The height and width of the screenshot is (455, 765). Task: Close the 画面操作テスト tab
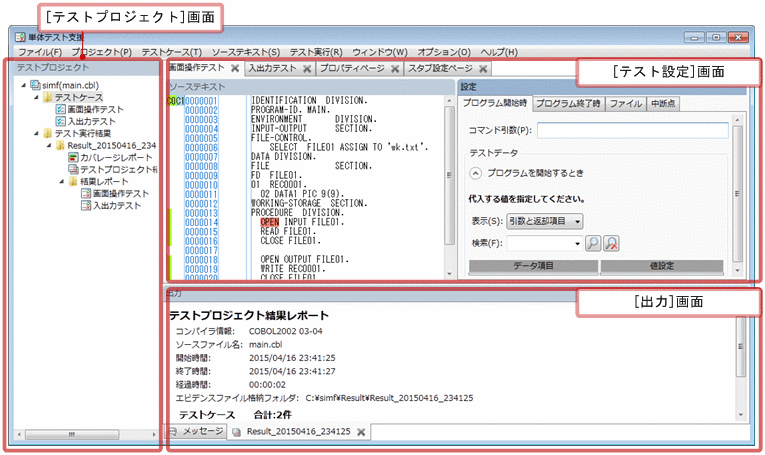coord(235,68)
